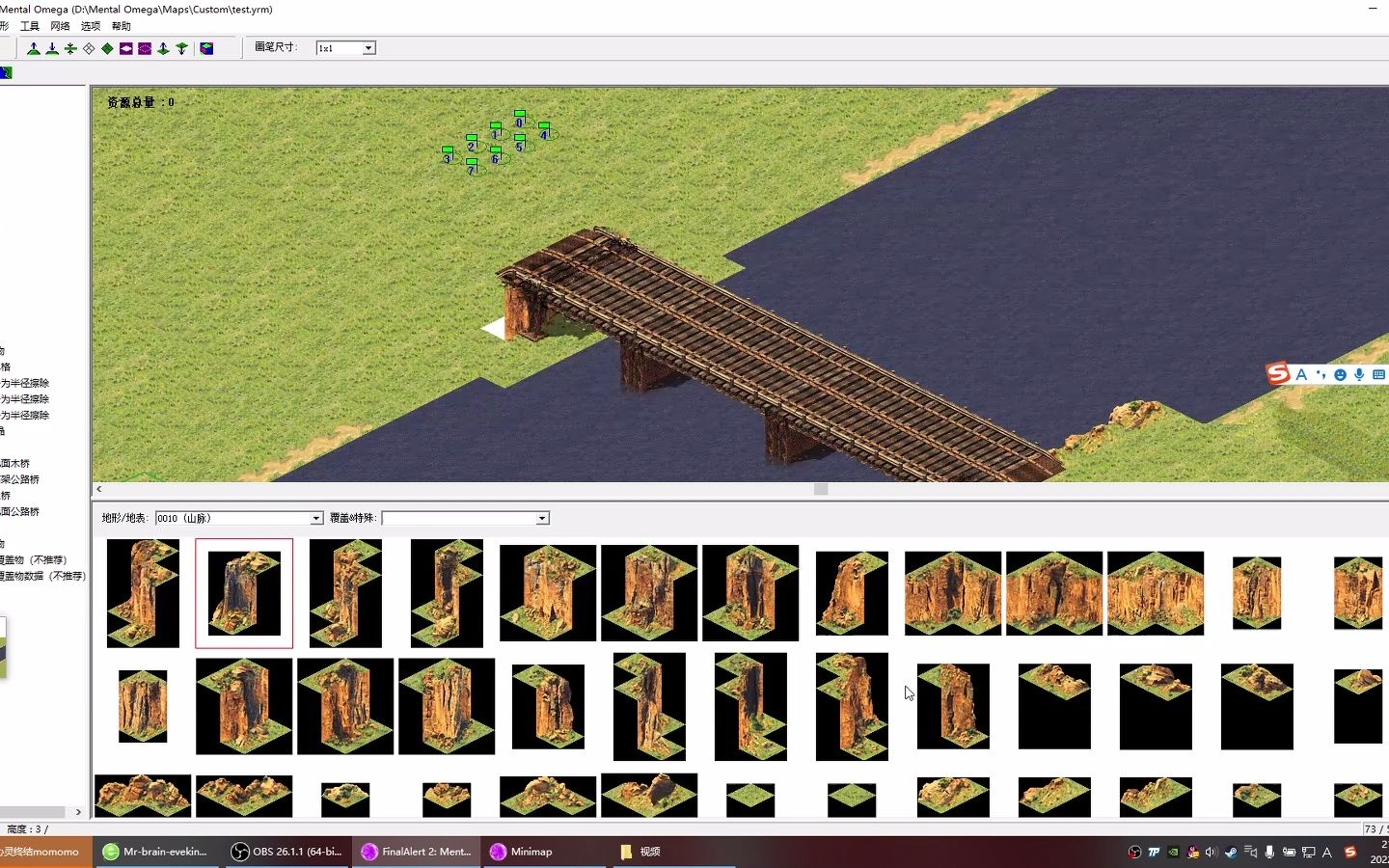Click the solid green diamond tile icon
The height and width of the screenshot is (868, 1389).
[x=107, y=48]
